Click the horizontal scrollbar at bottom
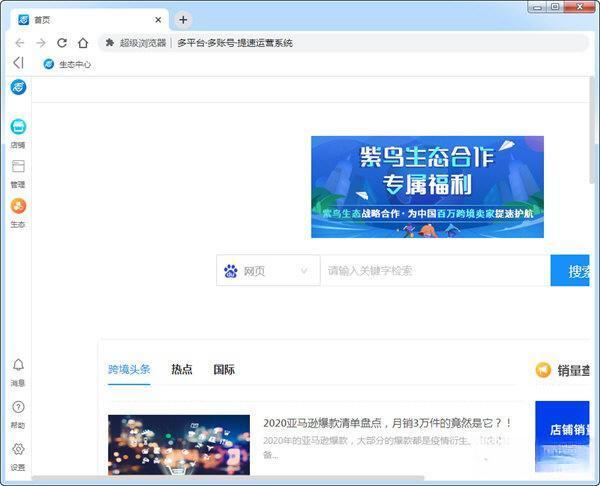The width and height of the screenshot is (600, 486). (x=228, y=478)
